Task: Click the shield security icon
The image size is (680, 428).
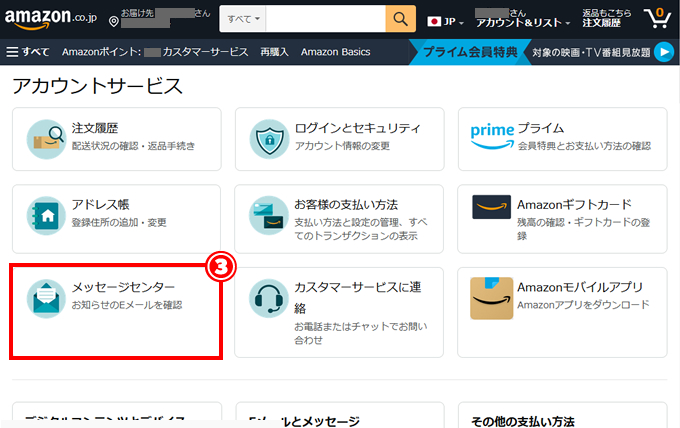Action: (x=269, y=139)
